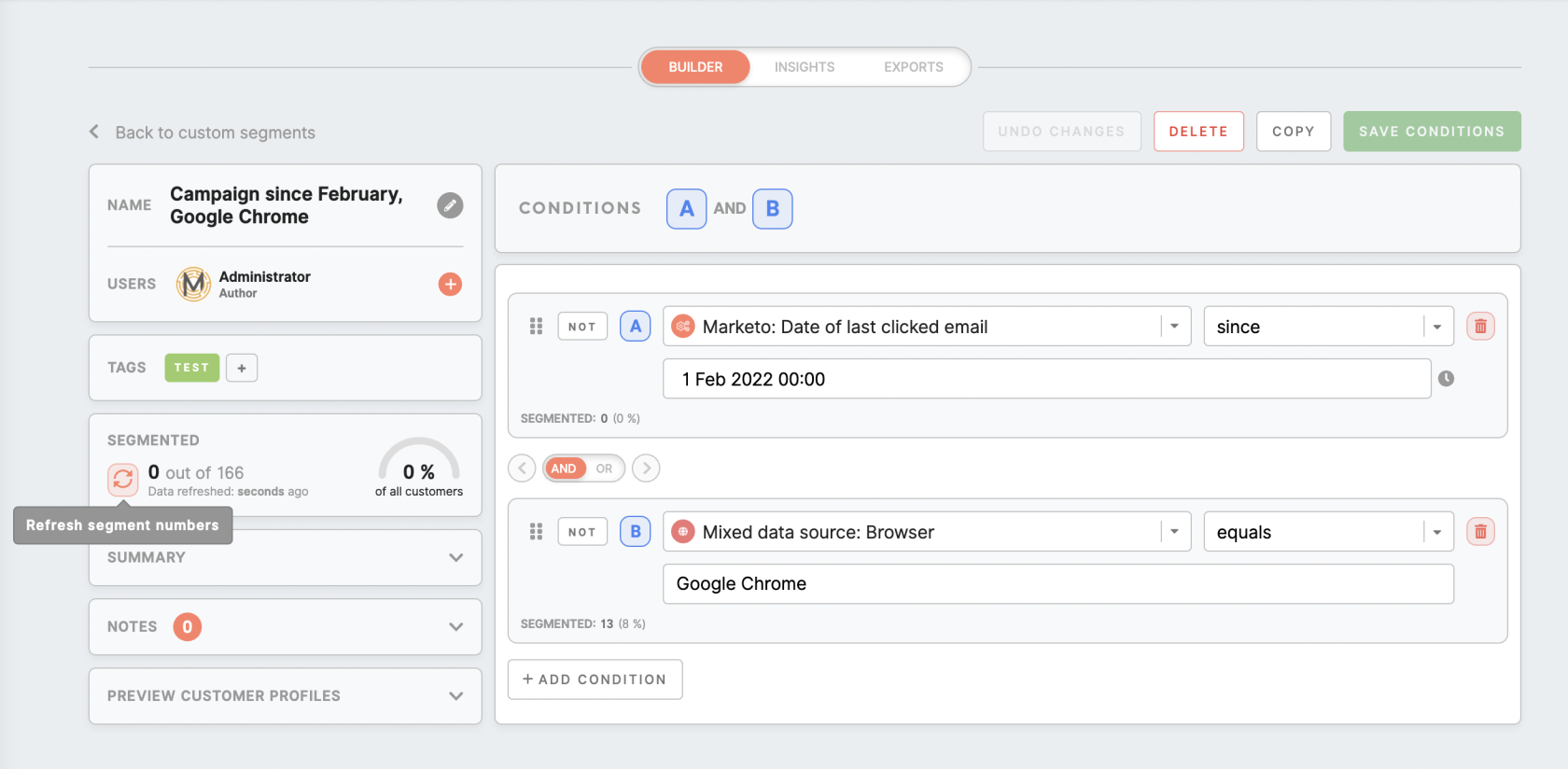The width and height of the screenshot is (1568, 769).
Task: Click the A chip in conditions header
Action: [x=687, y=209]
